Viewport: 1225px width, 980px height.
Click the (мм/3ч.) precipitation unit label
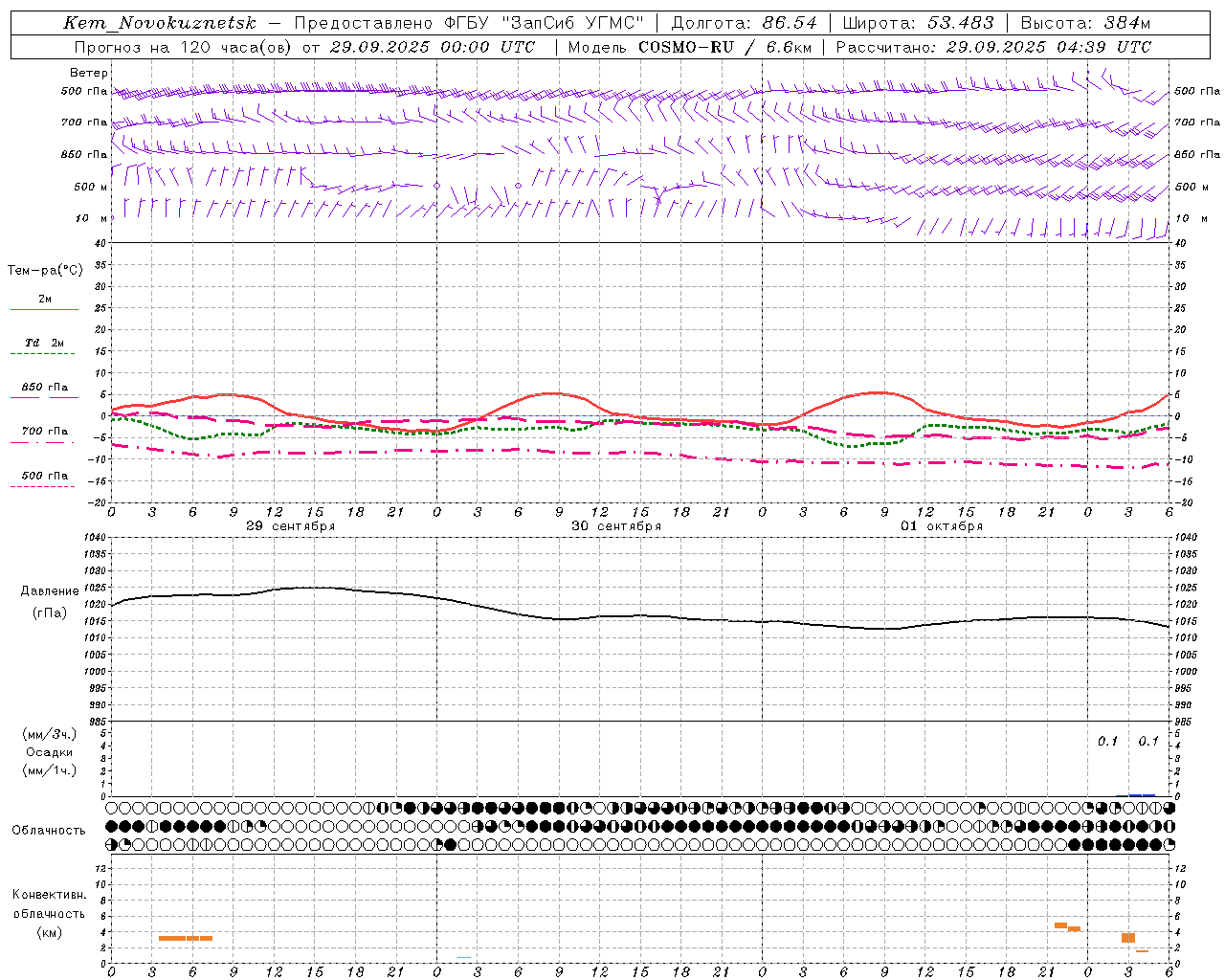tap(50, 734)
